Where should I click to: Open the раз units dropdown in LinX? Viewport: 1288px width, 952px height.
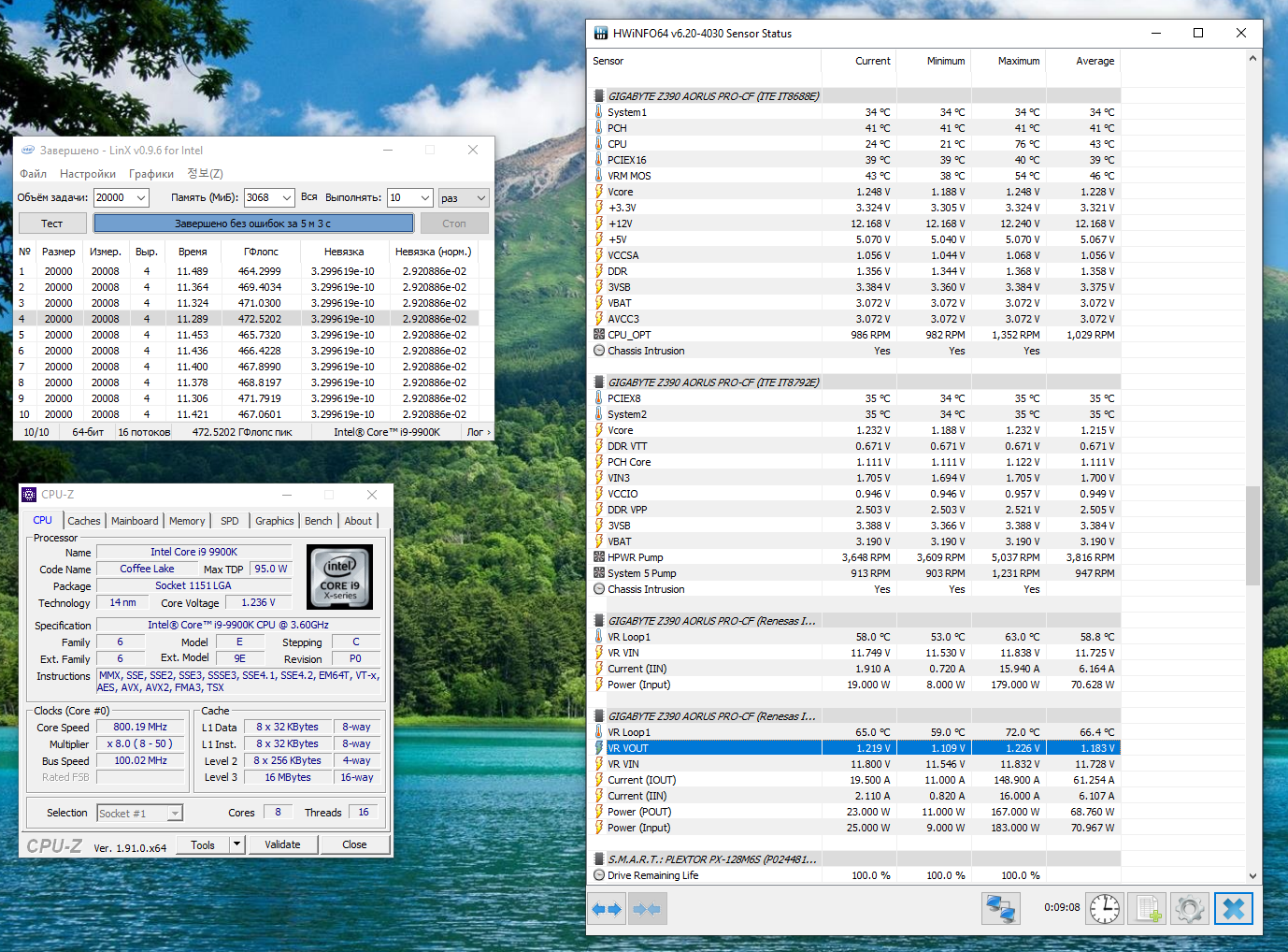coord(481,197)
